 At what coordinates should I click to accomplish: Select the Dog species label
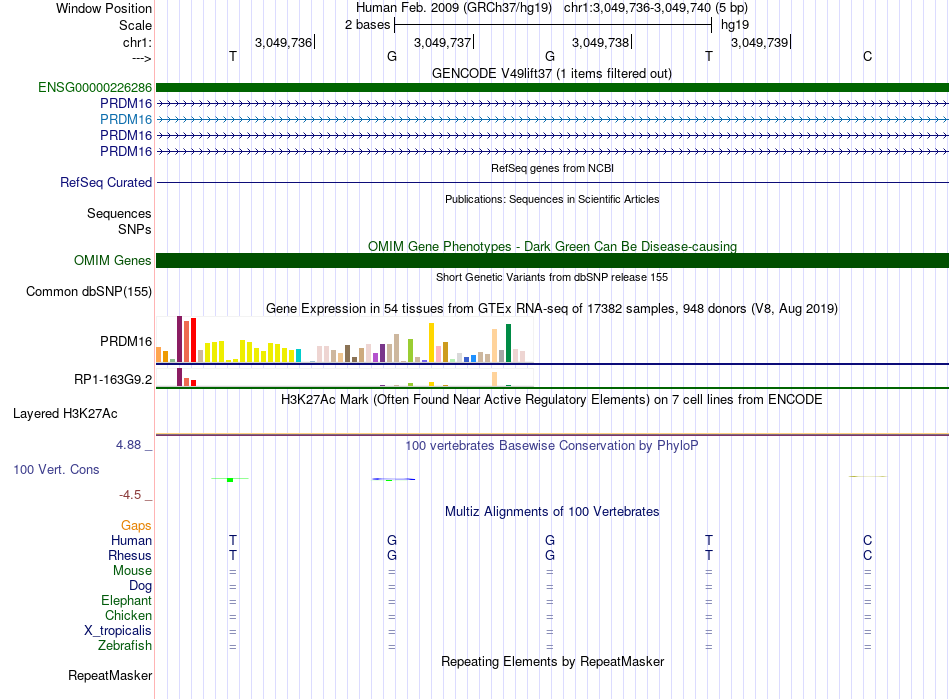tap(141, 586)
